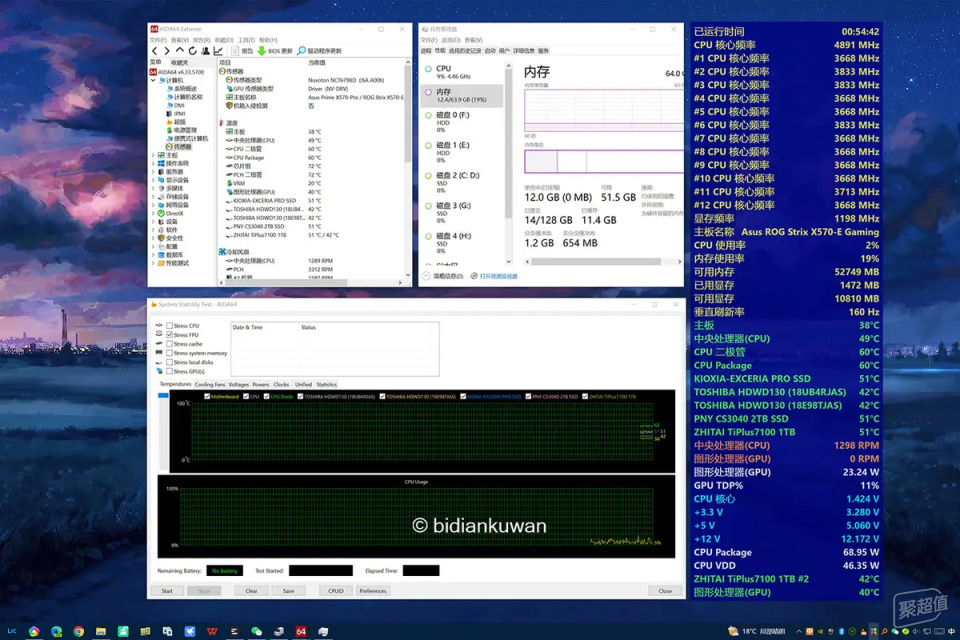Click the AIDA64 v6.33.5700 root icon
Screen dimensions: 960x640
(x=153, y=72)
